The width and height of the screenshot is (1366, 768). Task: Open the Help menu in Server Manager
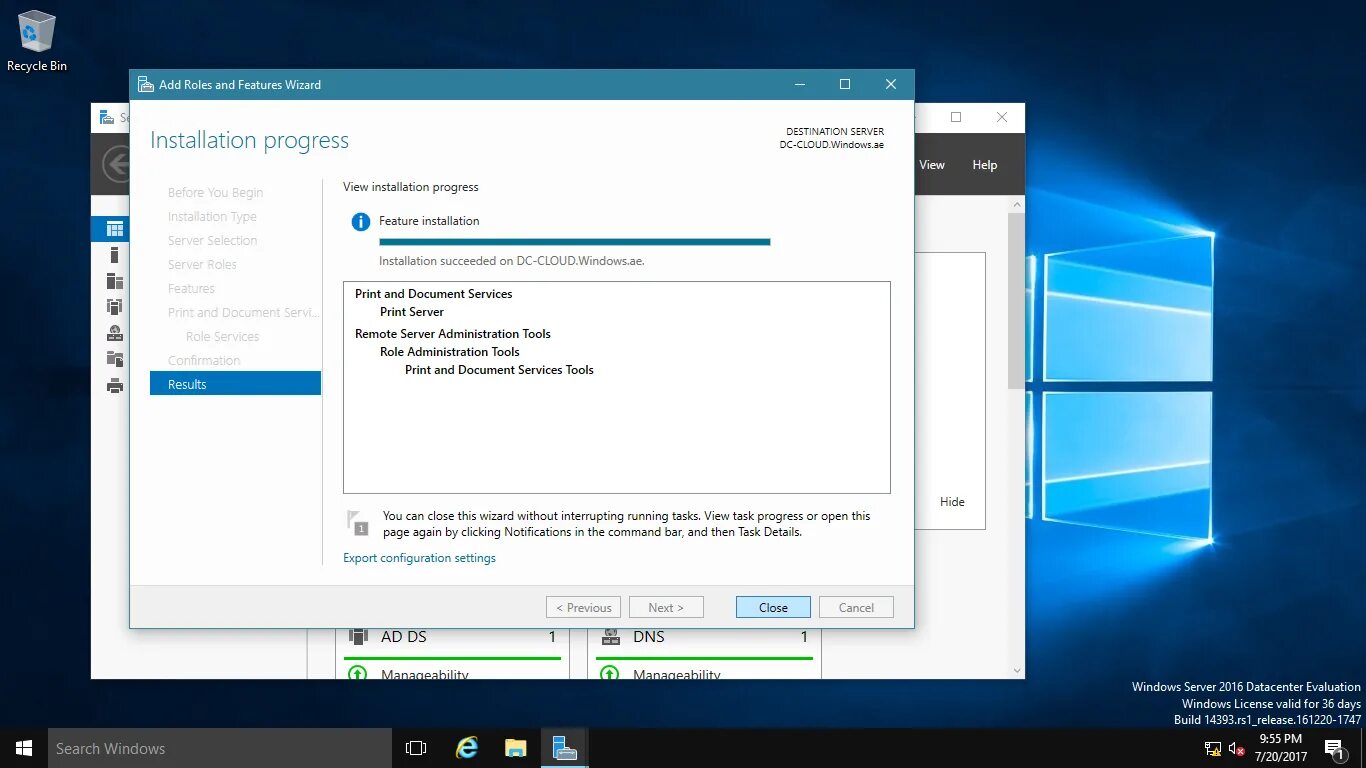point(985,165)
